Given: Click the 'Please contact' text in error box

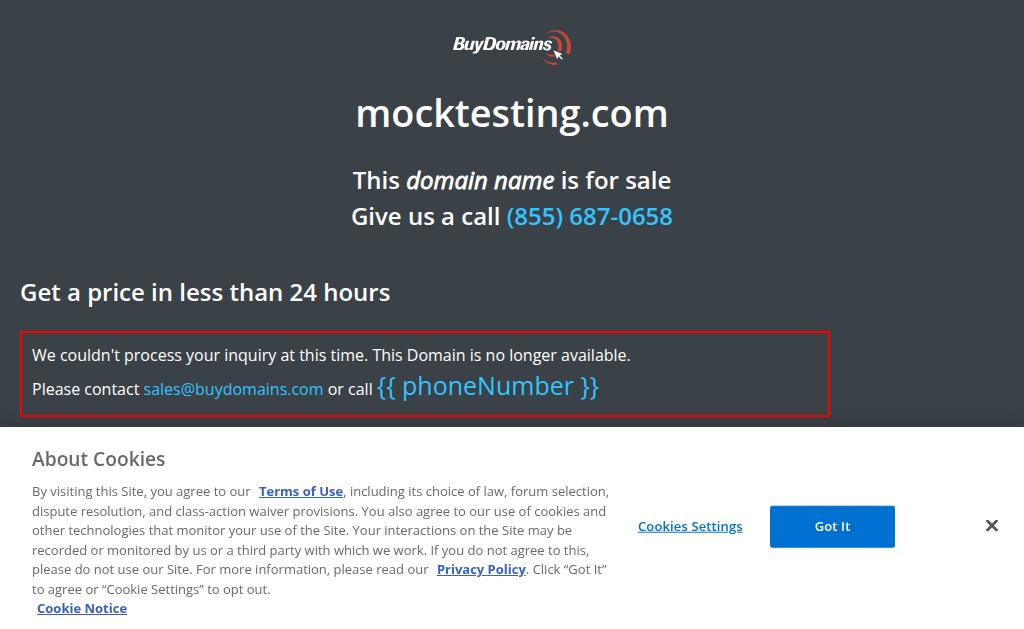Looking at the screenshot, I should click(86, 389).
